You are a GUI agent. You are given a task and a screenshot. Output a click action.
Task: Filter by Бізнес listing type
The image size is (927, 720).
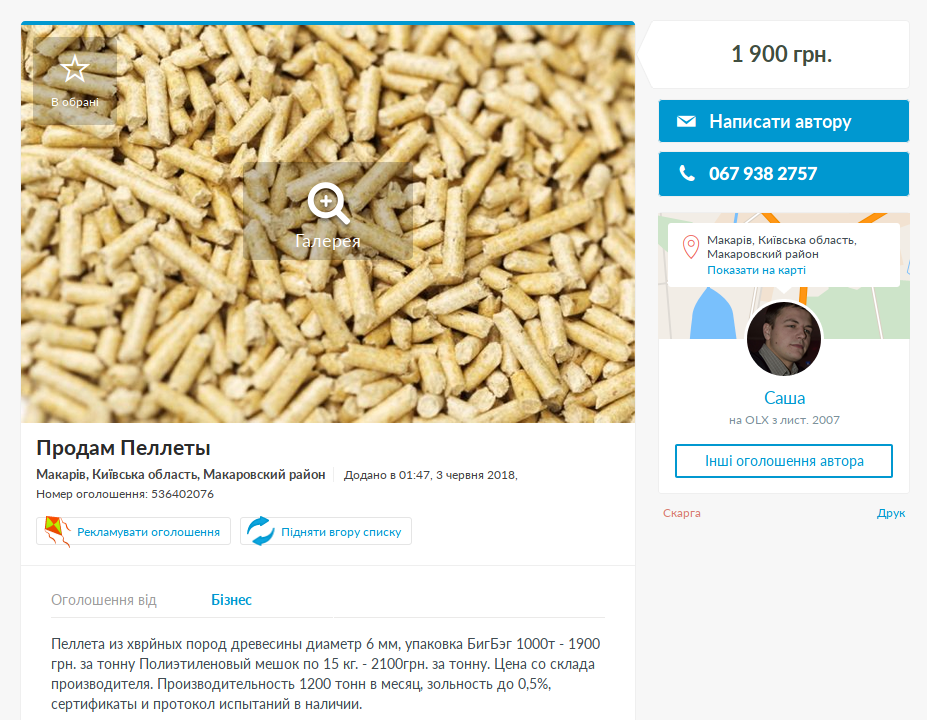(231, 600)
